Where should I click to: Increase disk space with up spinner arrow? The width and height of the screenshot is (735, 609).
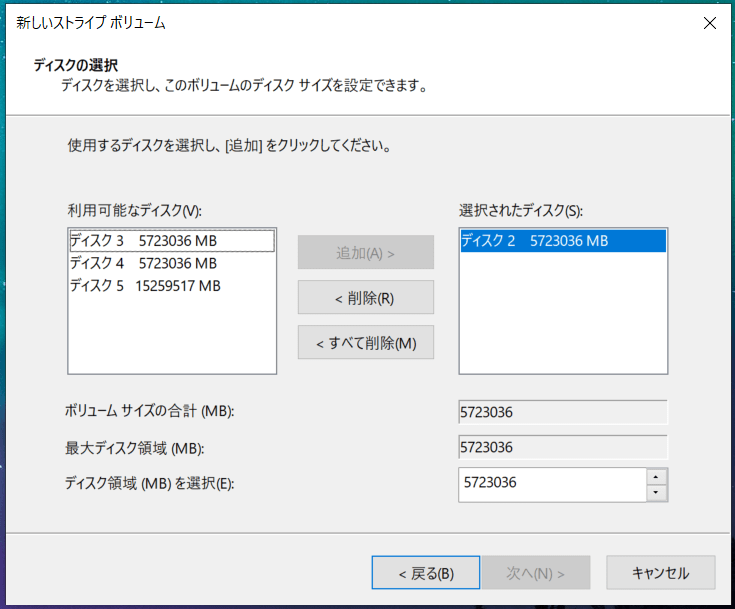pyautogui.click(x=657, y=477)
